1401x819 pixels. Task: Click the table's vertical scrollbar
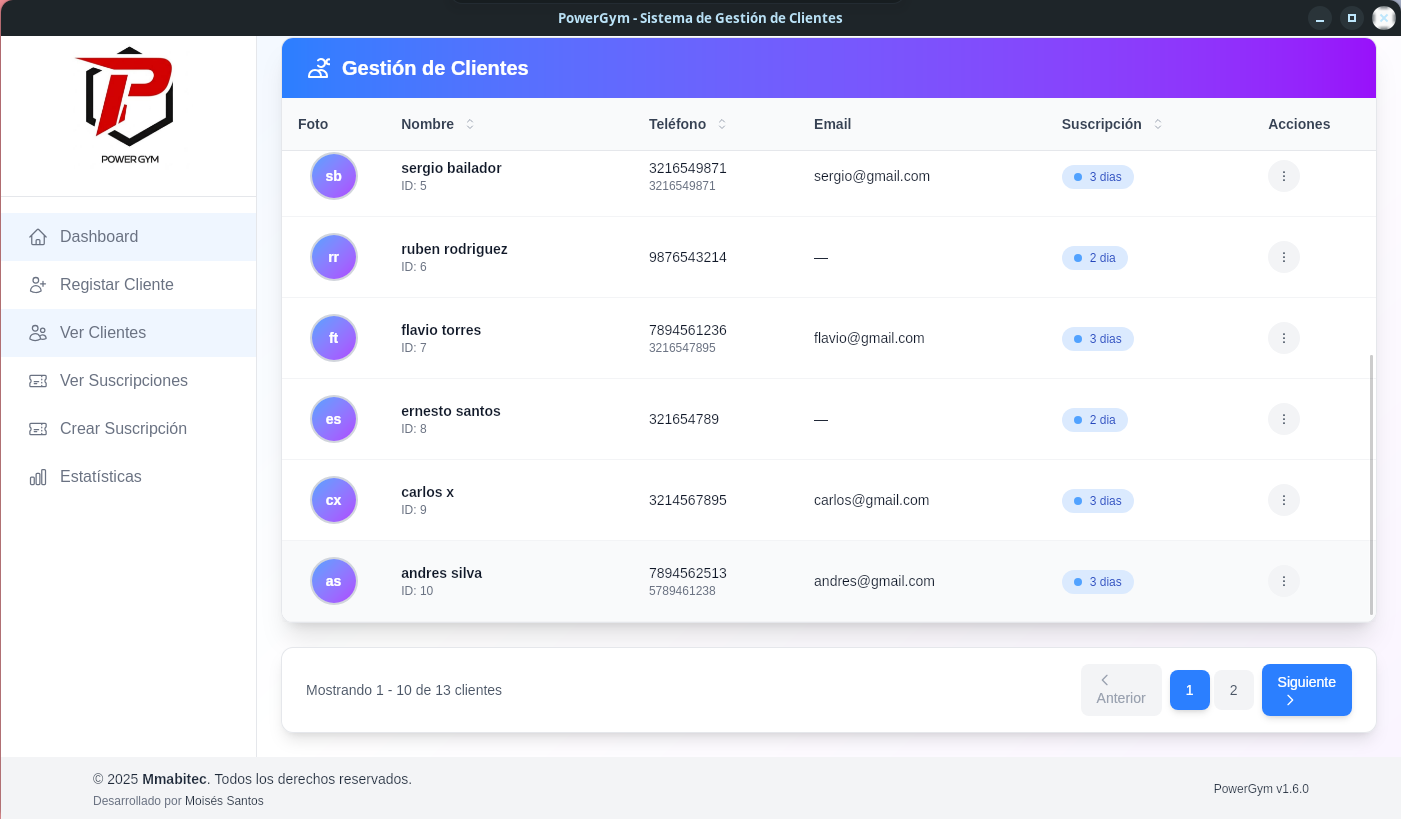pos(1371,485)
